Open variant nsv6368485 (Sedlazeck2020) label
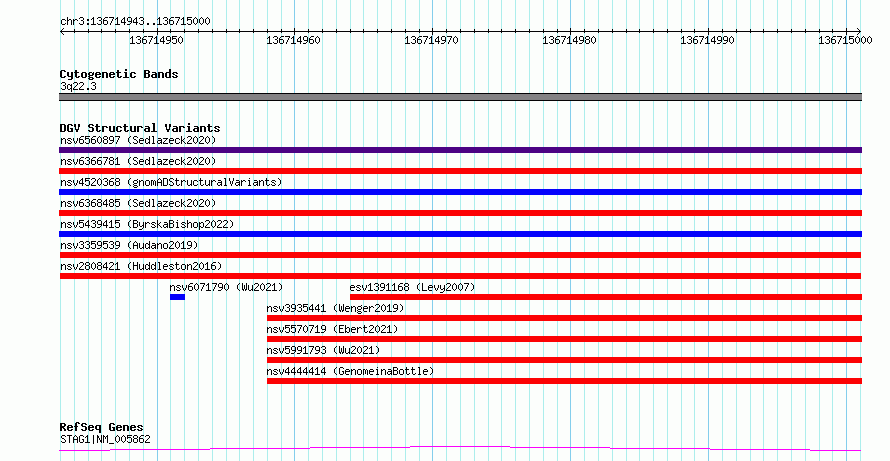 138,203
